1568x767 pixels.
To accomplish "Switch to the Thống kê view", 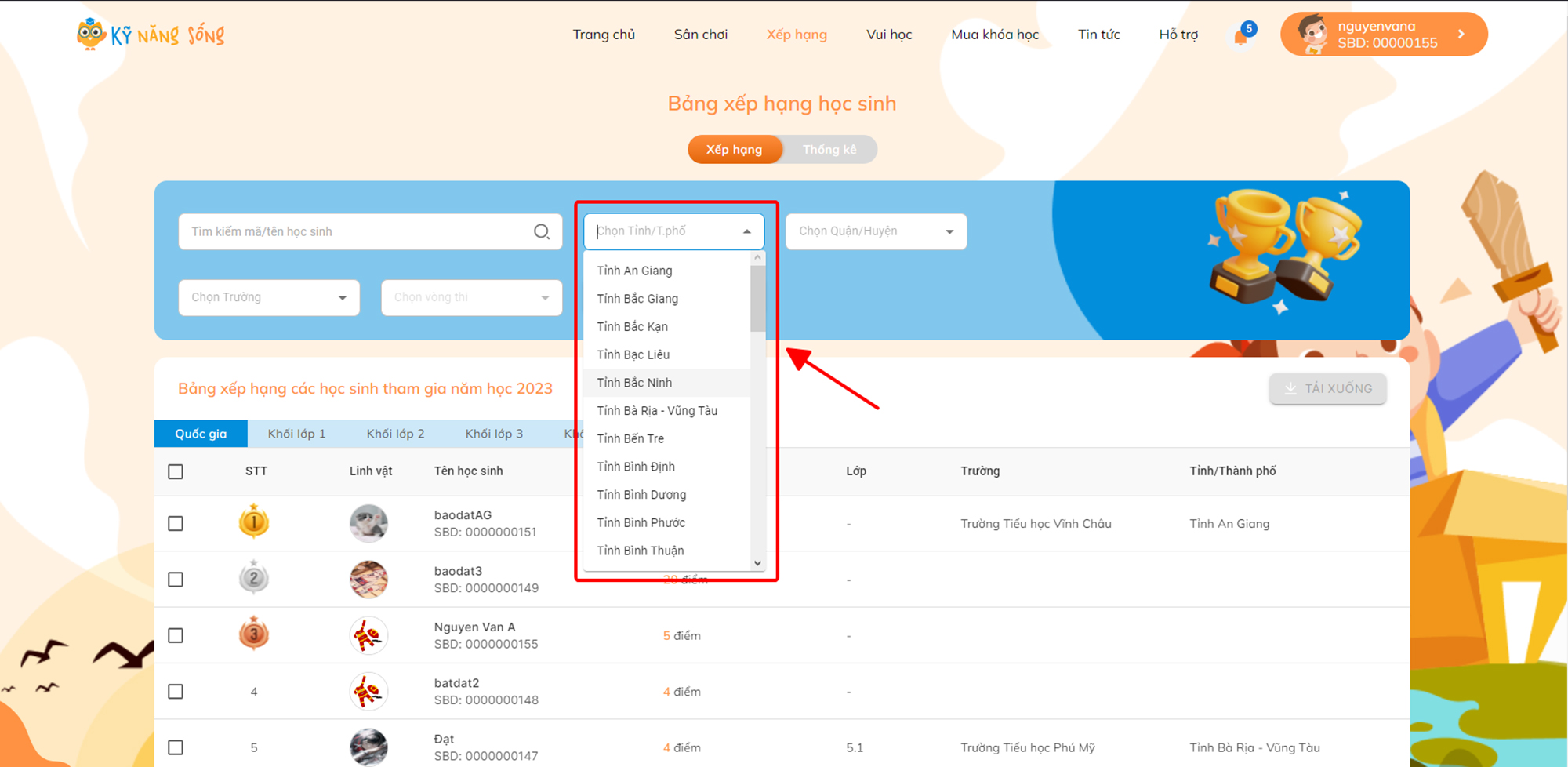I will click(829, 150).
